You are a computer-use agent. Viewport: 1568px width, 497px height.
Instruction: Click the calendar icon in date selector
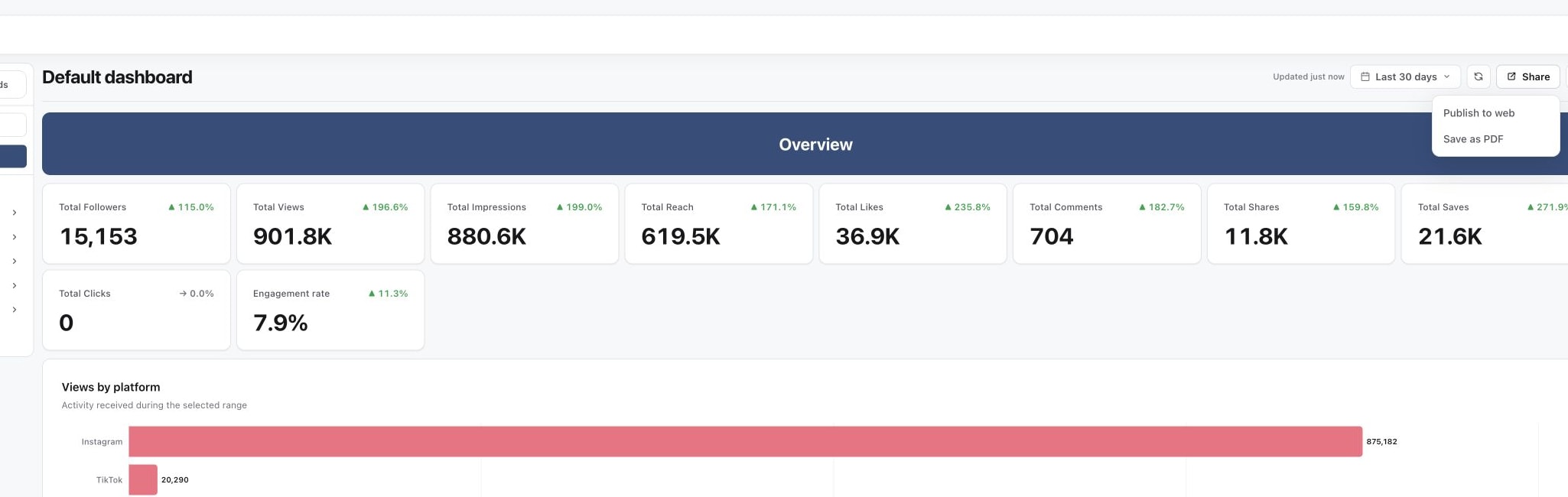[1365, 76]
